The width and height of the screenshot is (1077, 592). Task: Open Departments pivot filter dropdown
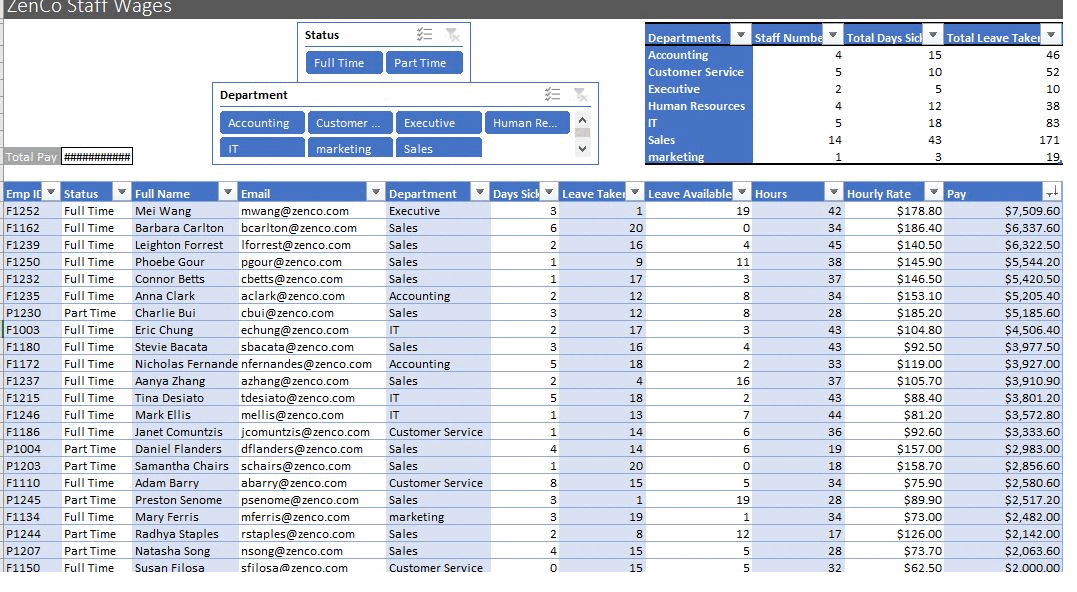click(740, 34)
